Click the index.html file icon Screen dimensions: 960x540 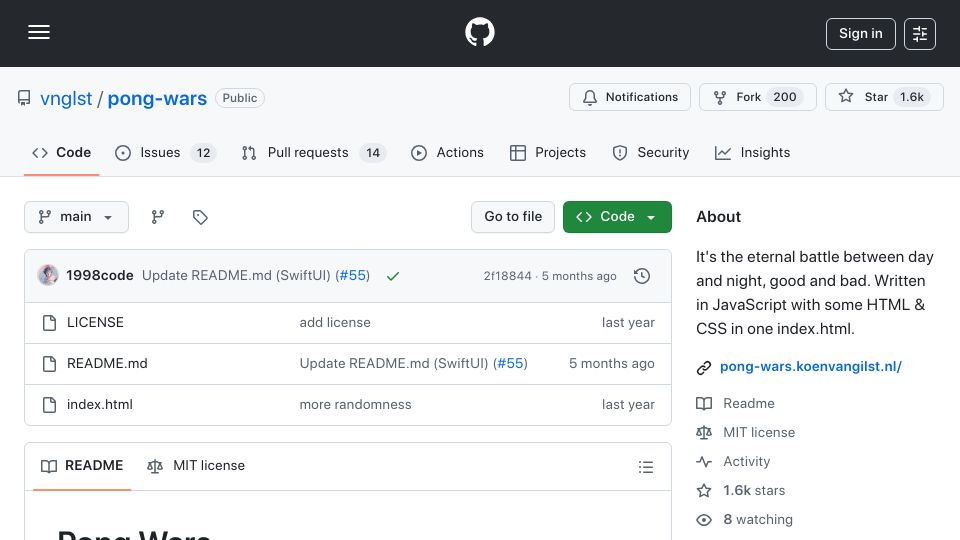pos(50,405)
